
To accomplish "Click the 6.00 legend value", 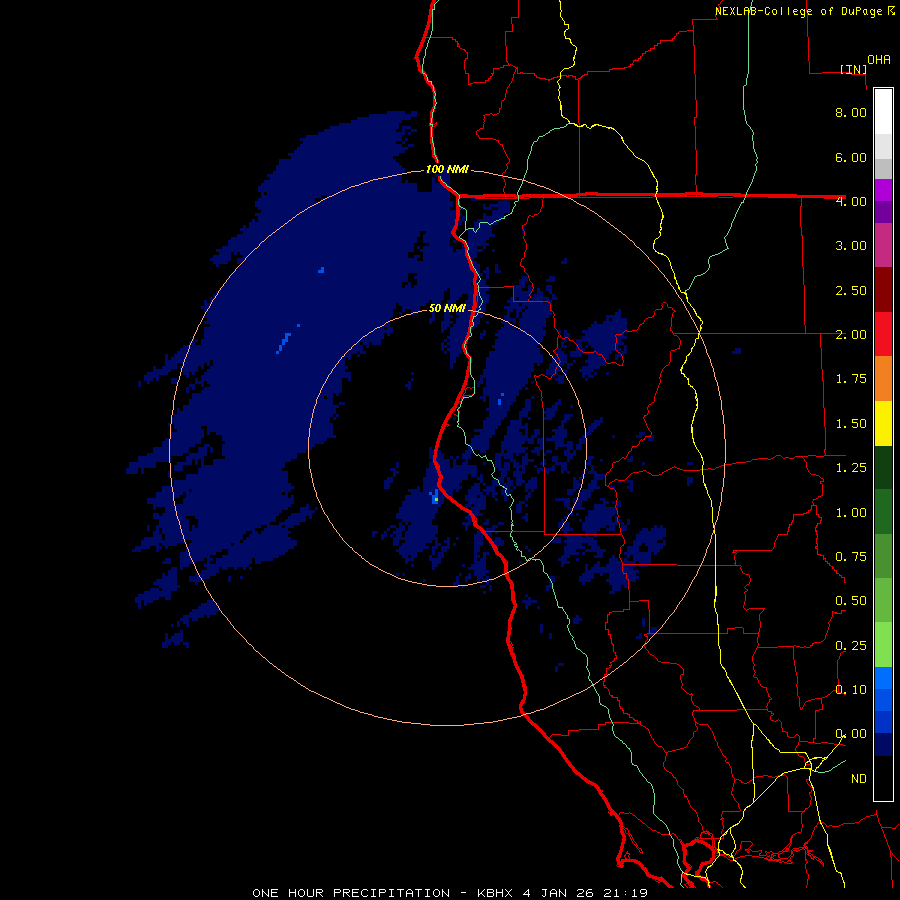I will 851,157.
